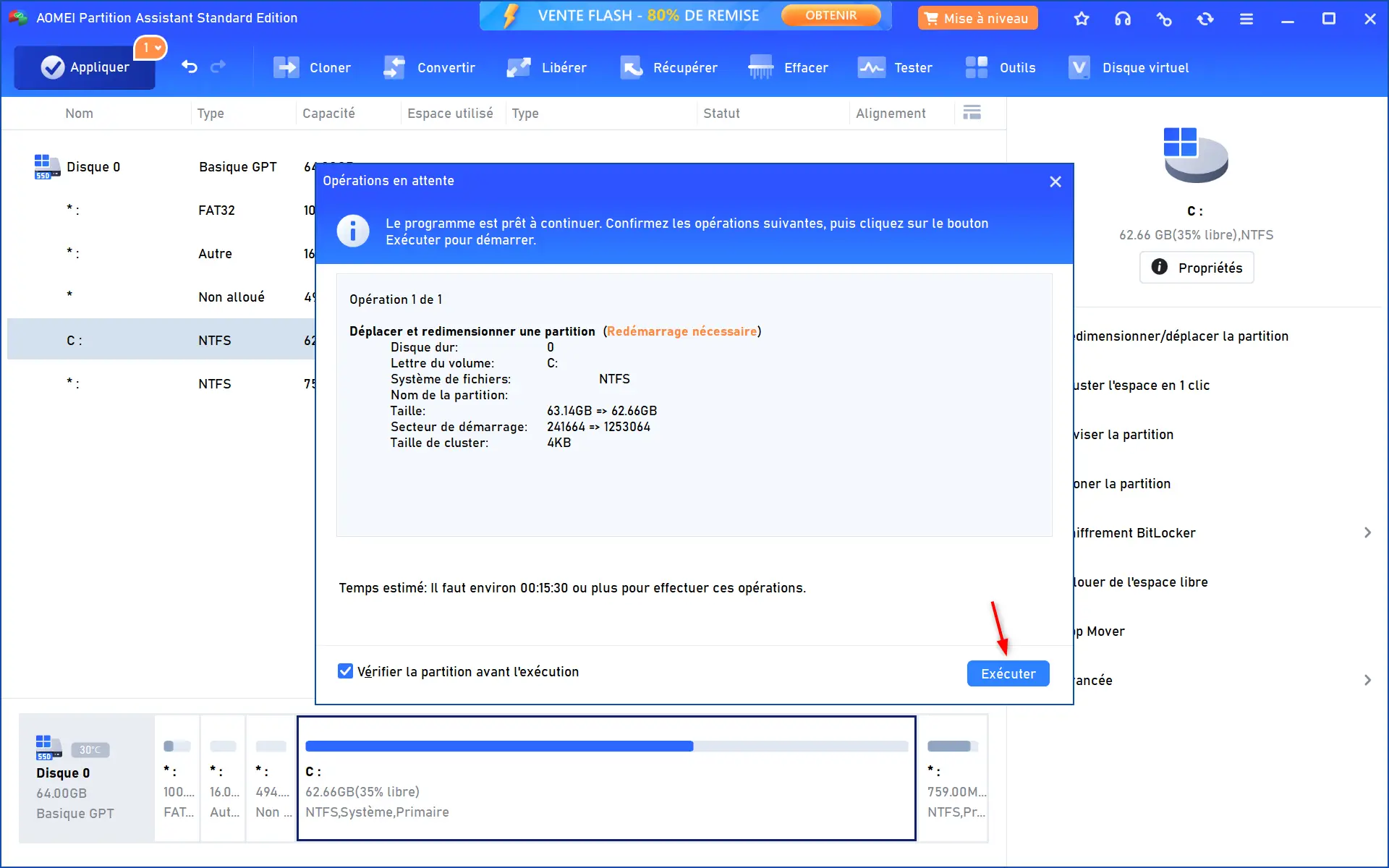The width and height of the screenshot is (1389, 868).
Task: Select the 759.00M NTFS partition block
Action: coord(955,778)
